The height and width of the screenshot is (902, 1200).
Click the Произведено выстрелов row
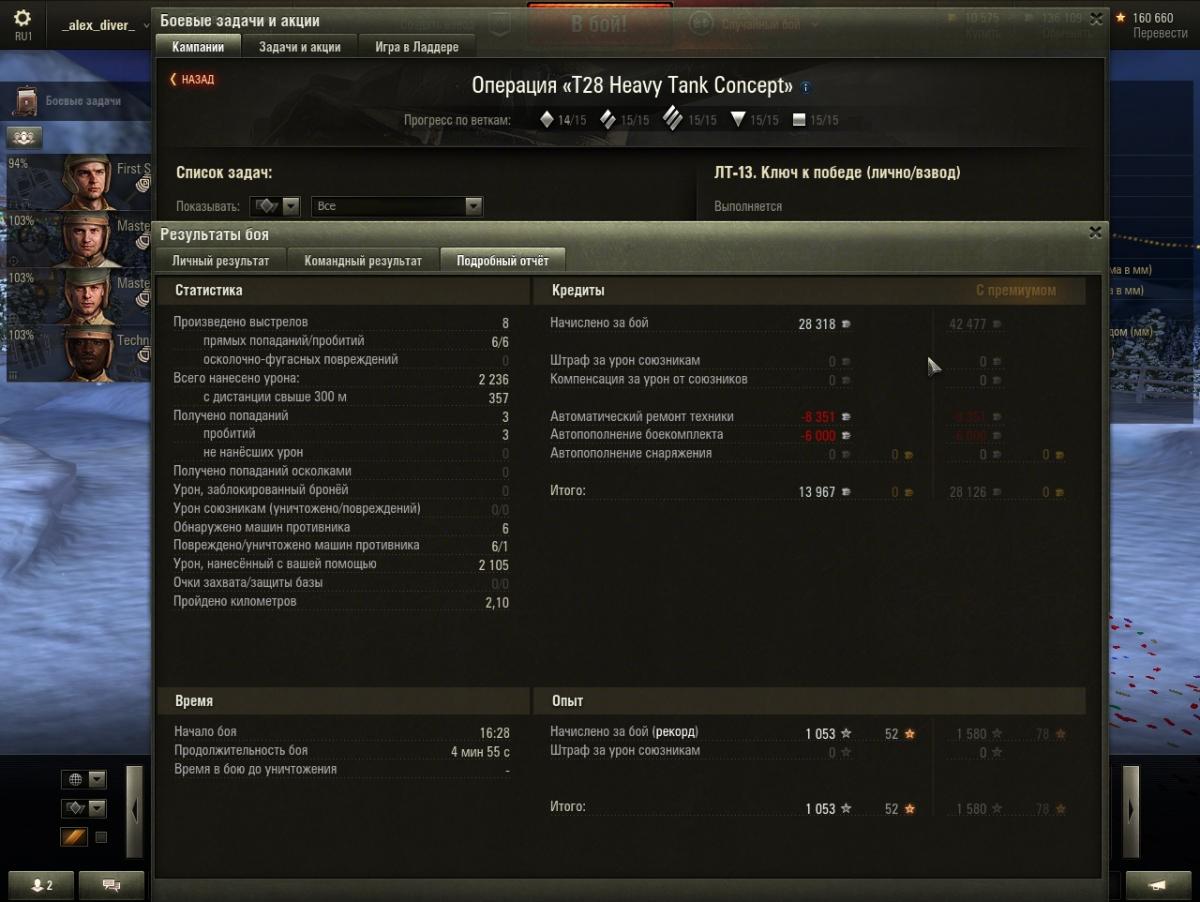tap(341, 323)
